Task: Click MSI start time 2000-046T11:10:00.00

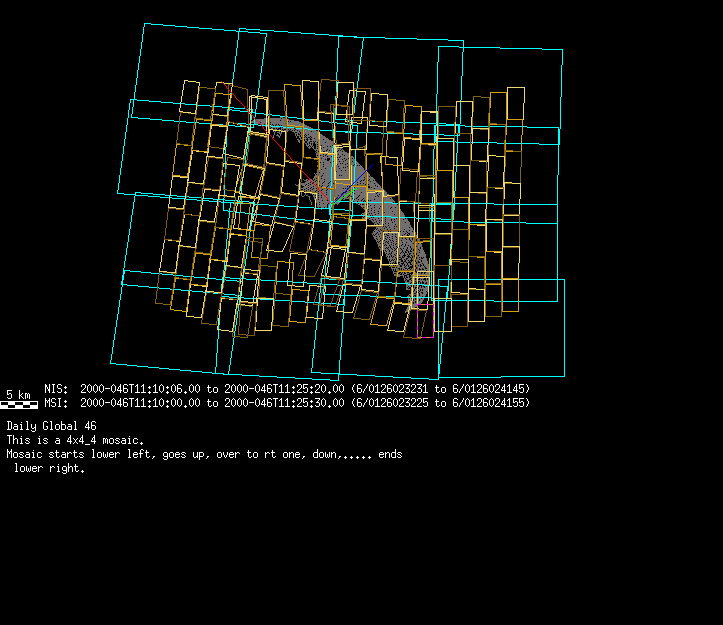Action: (140, 403)
